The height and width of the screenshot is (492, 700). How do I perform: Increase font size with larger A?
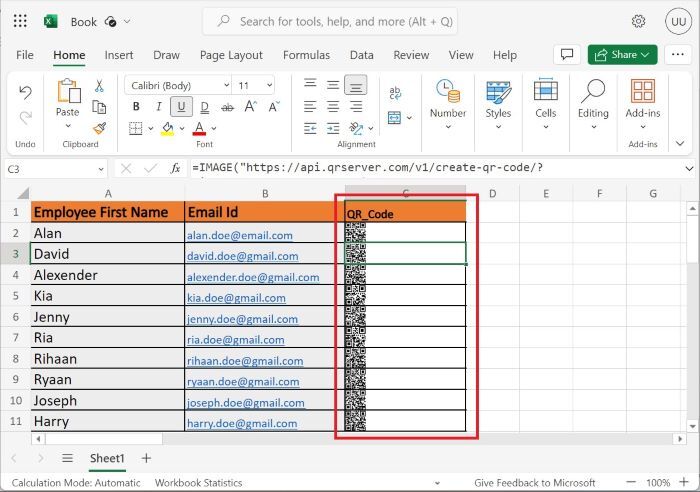(x=250, y=106)
